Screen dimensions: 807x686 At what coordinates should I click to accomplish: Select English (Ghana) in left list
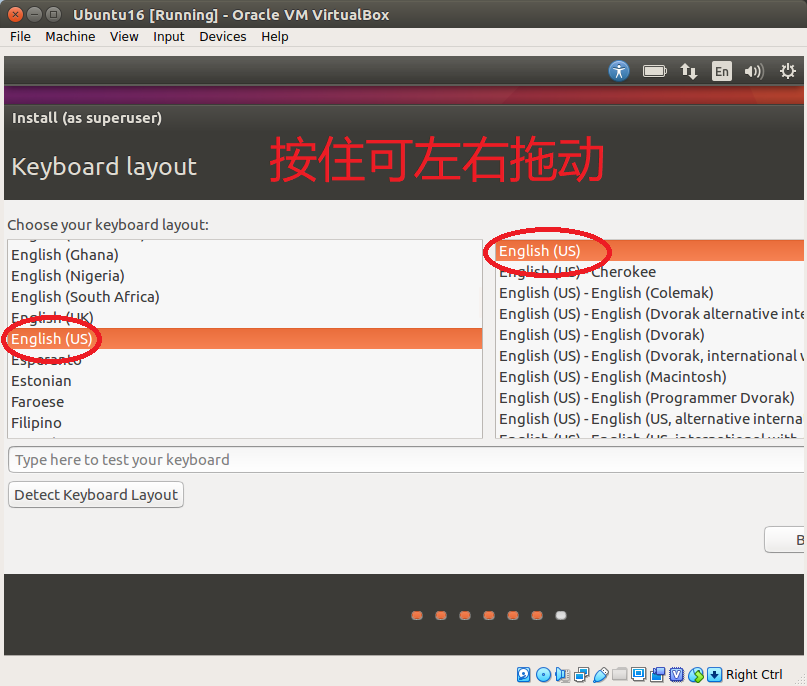click(245, 255)
